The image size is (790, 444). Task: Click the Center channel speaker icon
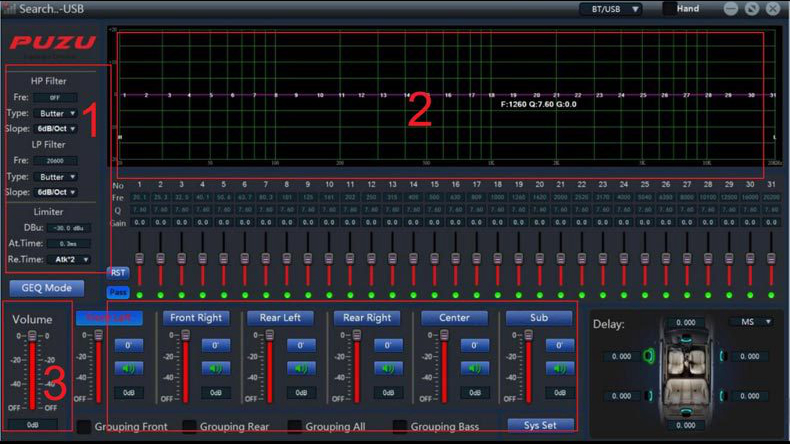coord(474,368)
